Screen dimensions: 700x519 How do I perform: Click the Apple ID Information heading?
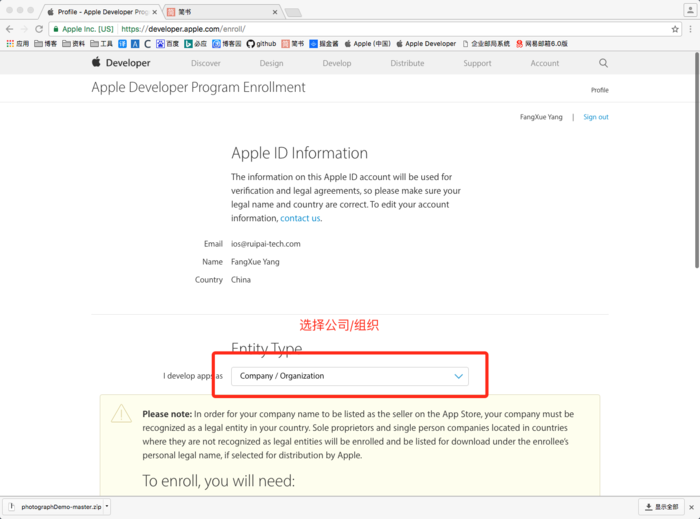coord(299,154)
